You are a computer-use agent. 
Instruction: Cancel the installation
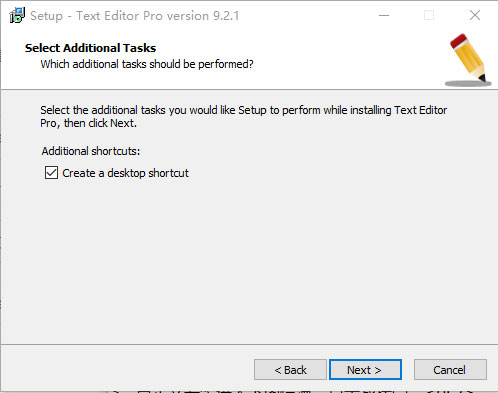(450, 370)
